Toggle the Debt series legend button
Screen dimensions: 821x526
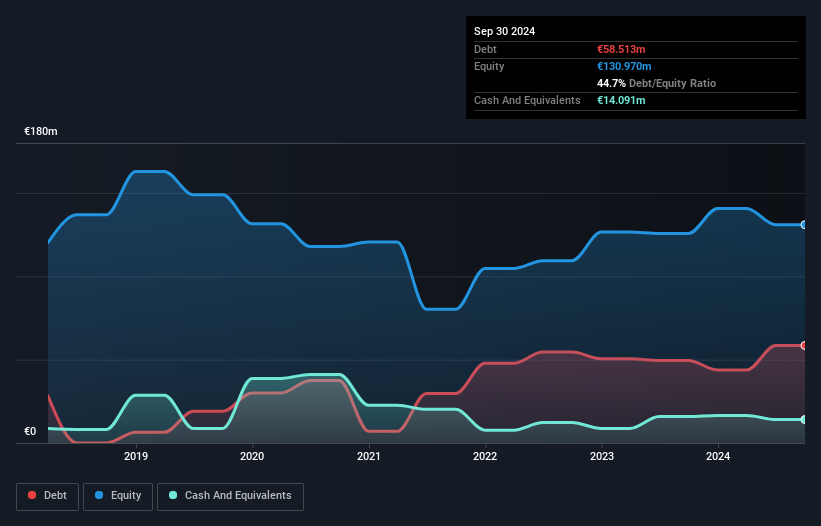click(47, 496)
